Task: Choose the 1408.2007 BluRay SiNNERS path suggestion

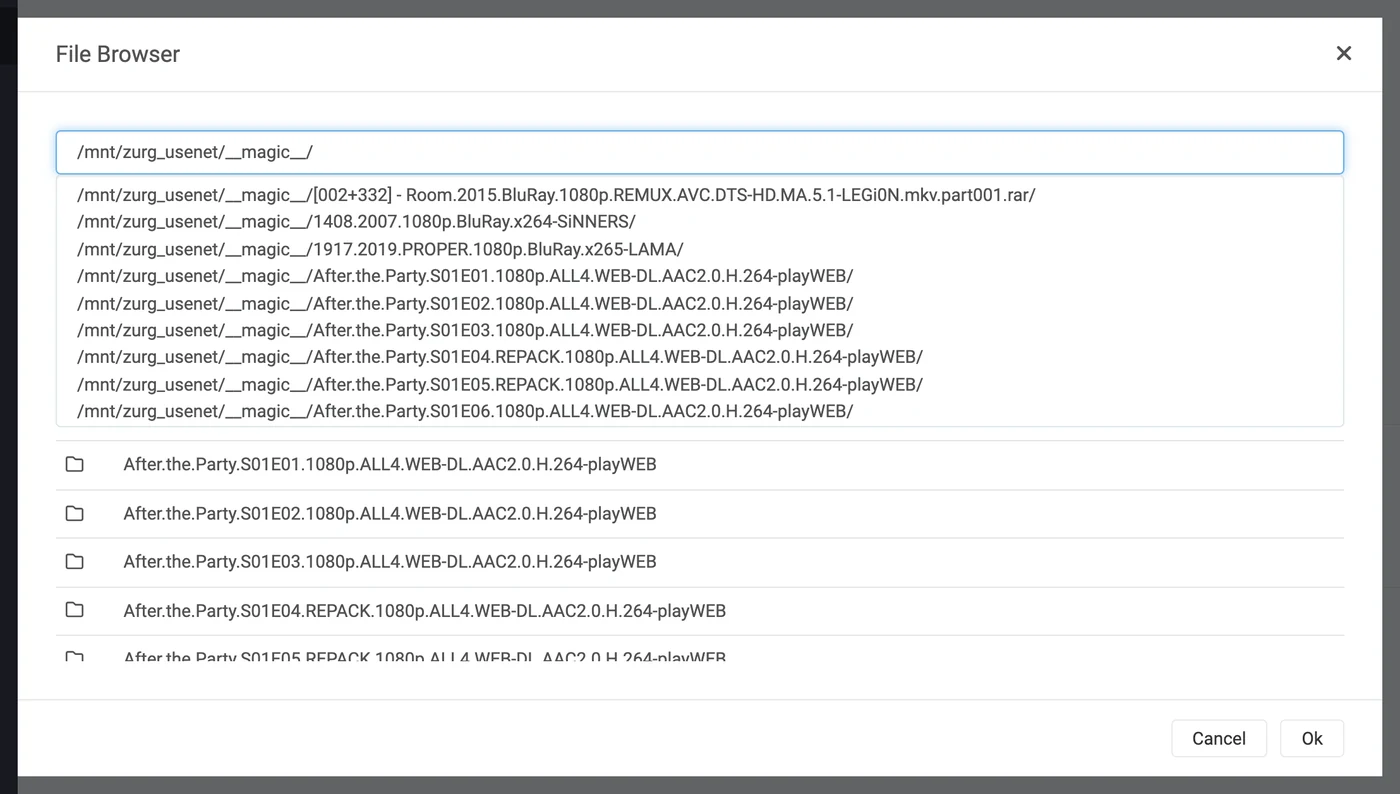Action: tap(700, 222)
